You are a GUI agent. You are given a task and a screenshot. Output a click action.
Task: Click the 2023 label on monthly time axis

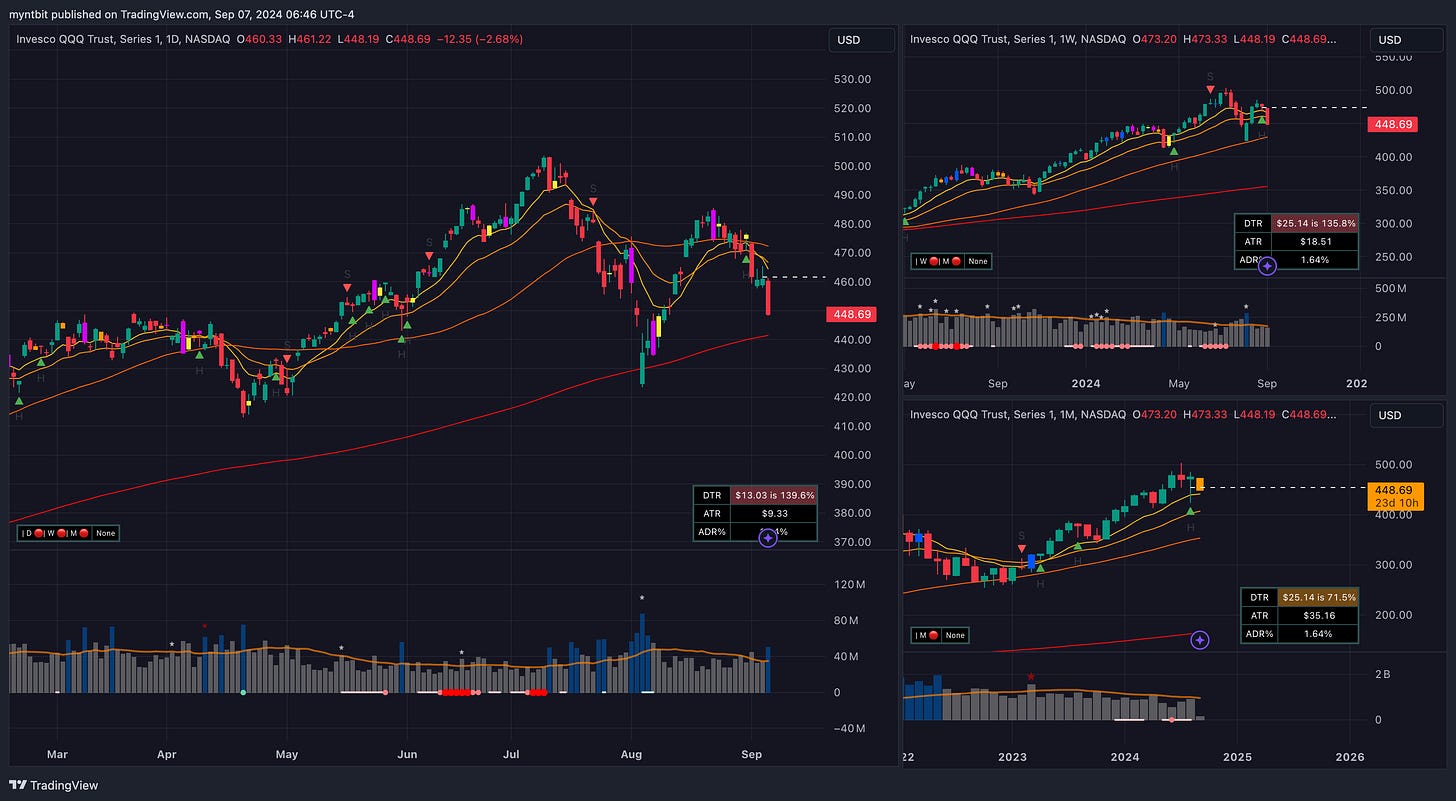pyautogui.click(x=1013, y=757)
